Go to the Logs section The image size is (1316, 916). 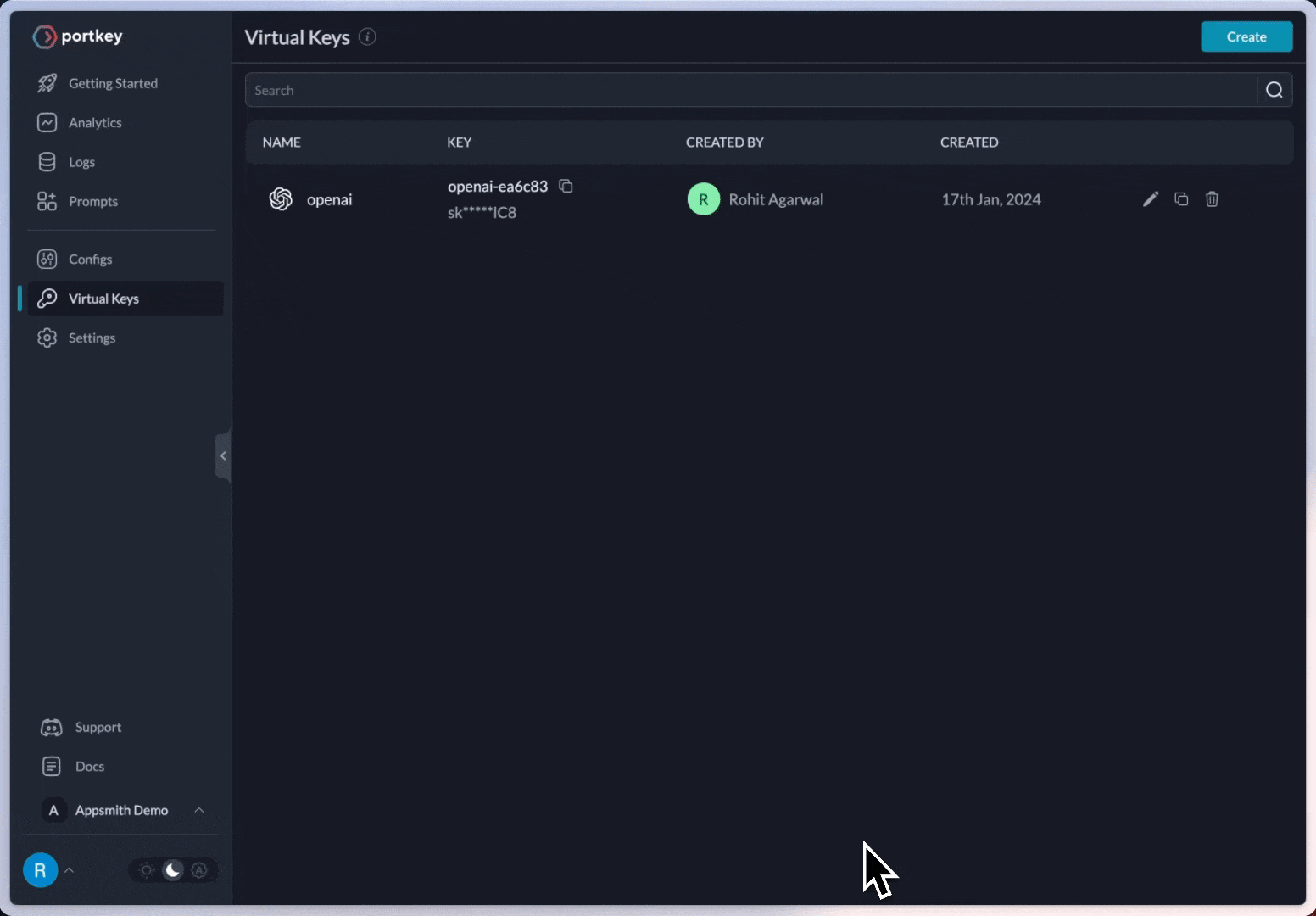[81, 162]
